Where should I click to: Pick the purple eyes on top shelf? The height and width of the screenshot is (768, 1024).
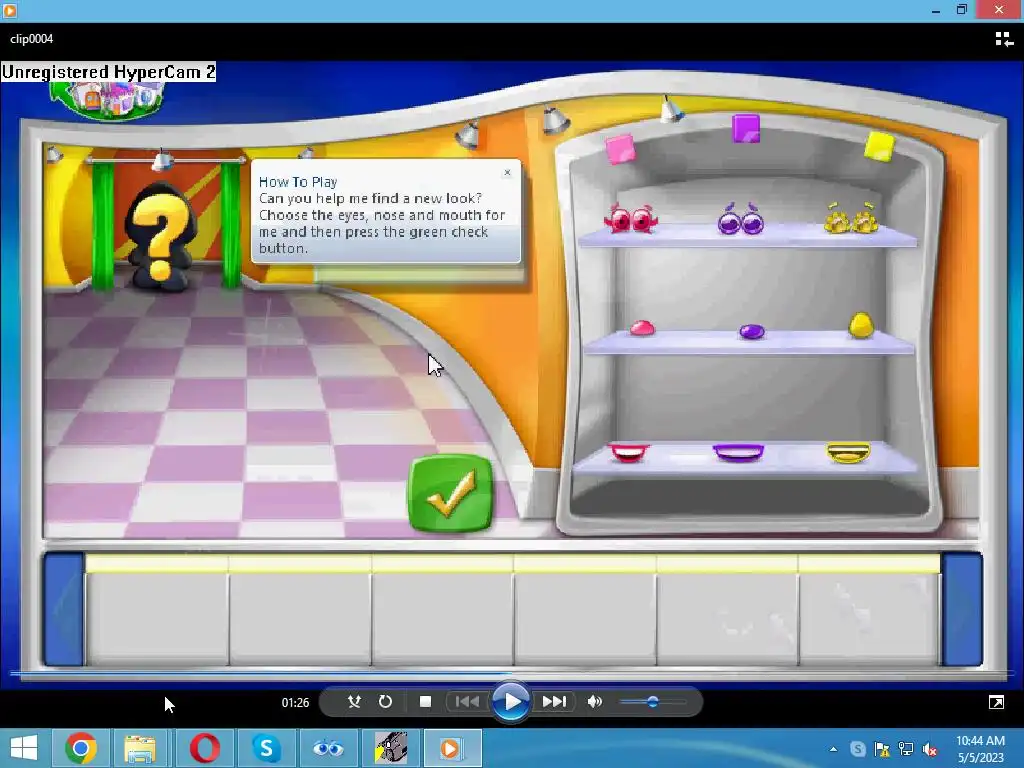741,219
